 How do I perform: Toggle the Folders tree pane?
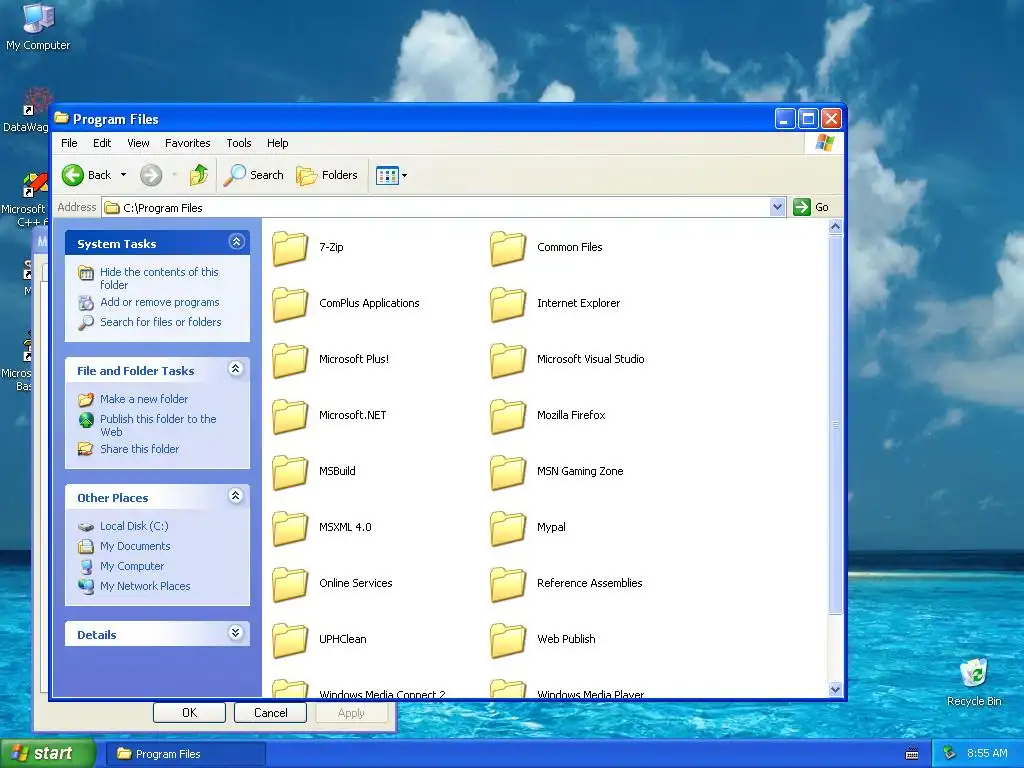click(327, 175)
